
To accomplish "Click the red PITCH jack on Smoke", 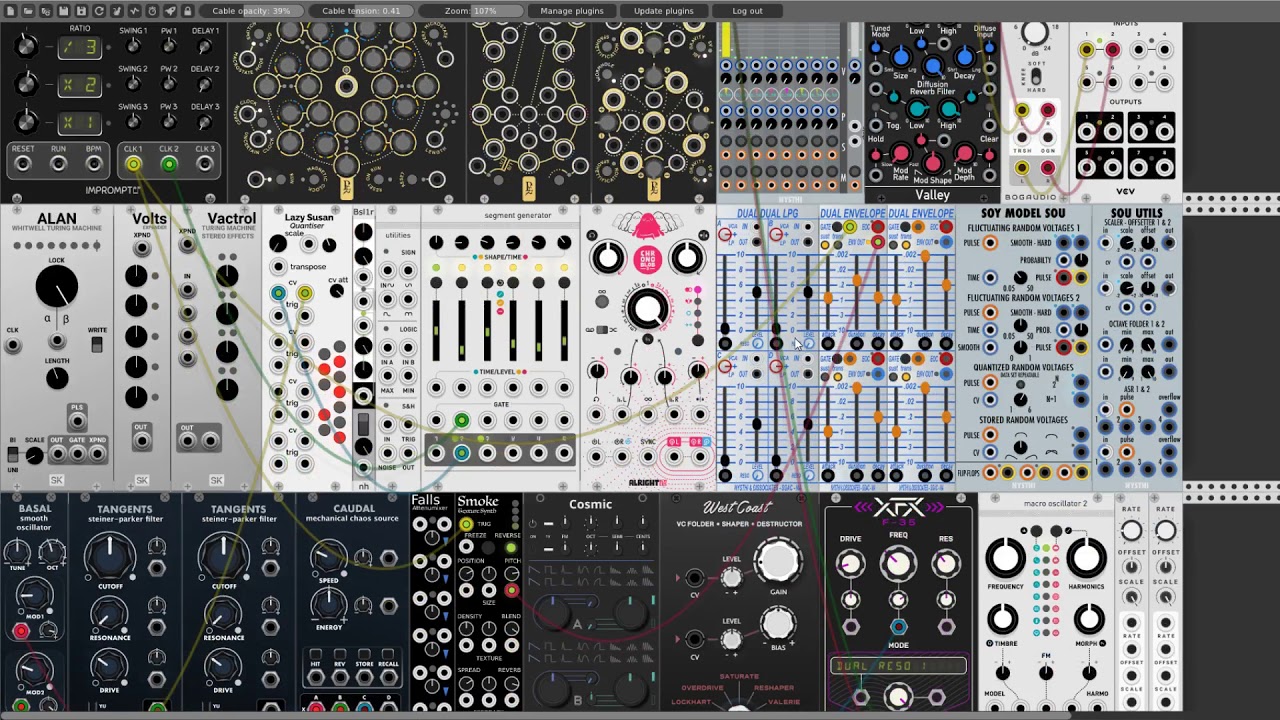I will pos(511,591).
